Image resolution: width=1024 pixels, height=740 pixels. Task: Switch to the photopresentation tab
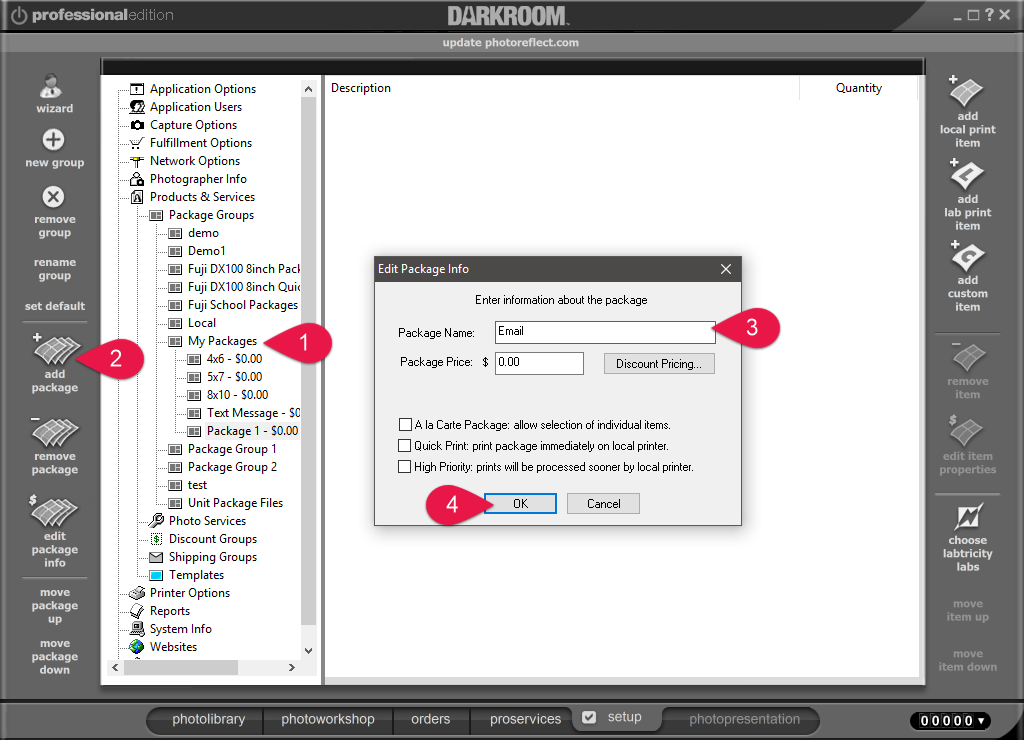tap(744, 719)
